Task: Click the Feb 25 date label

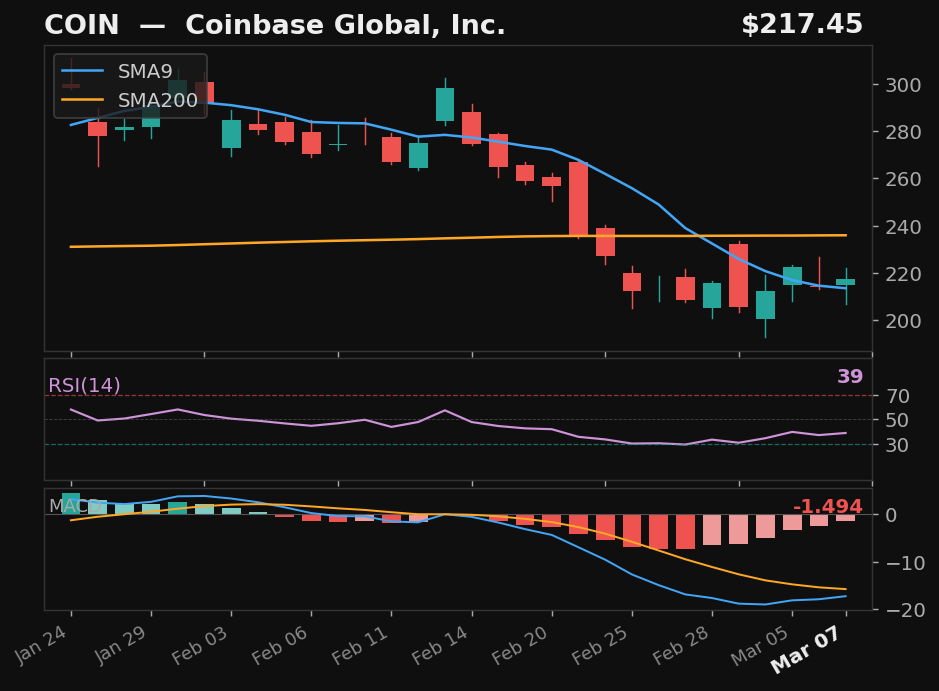Action: click(600, 645)
